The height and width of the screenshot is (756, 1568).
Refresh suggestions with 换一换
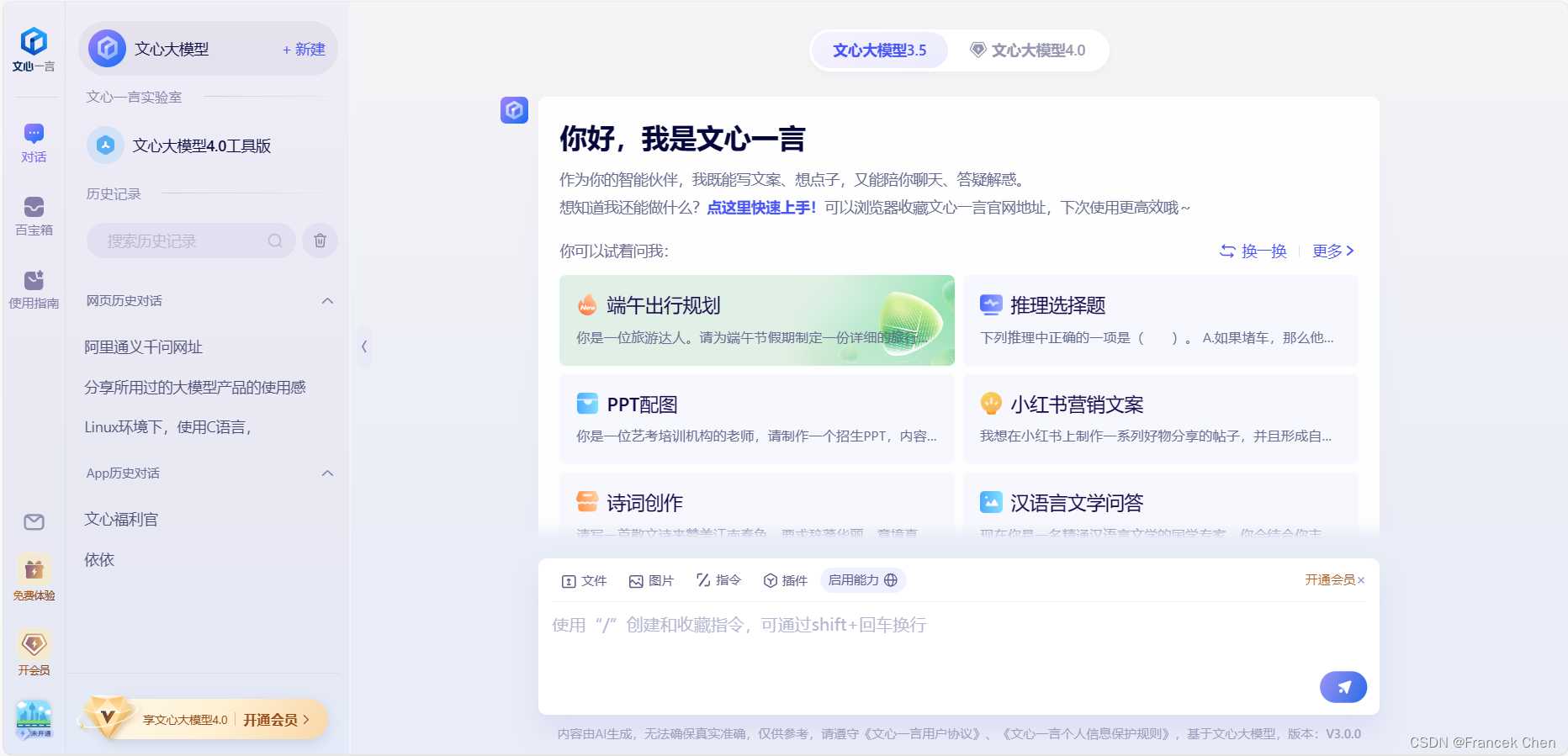point(1253,251)
